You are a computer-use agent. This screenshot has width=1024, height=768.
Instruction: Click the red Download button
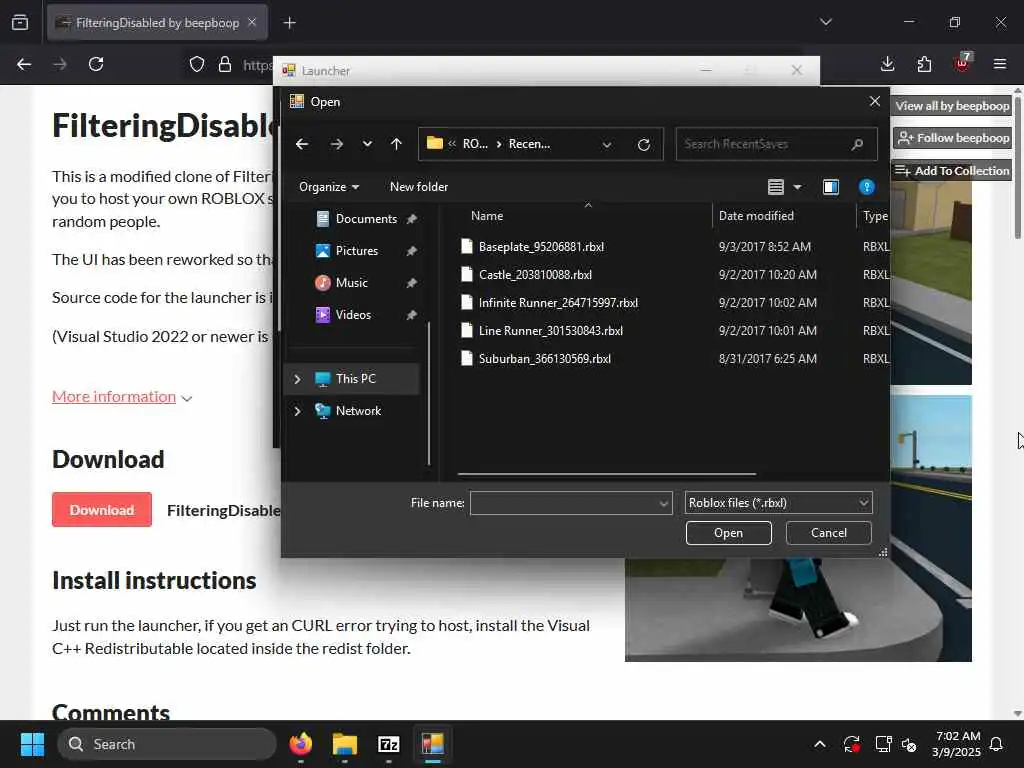click(102, 509)
